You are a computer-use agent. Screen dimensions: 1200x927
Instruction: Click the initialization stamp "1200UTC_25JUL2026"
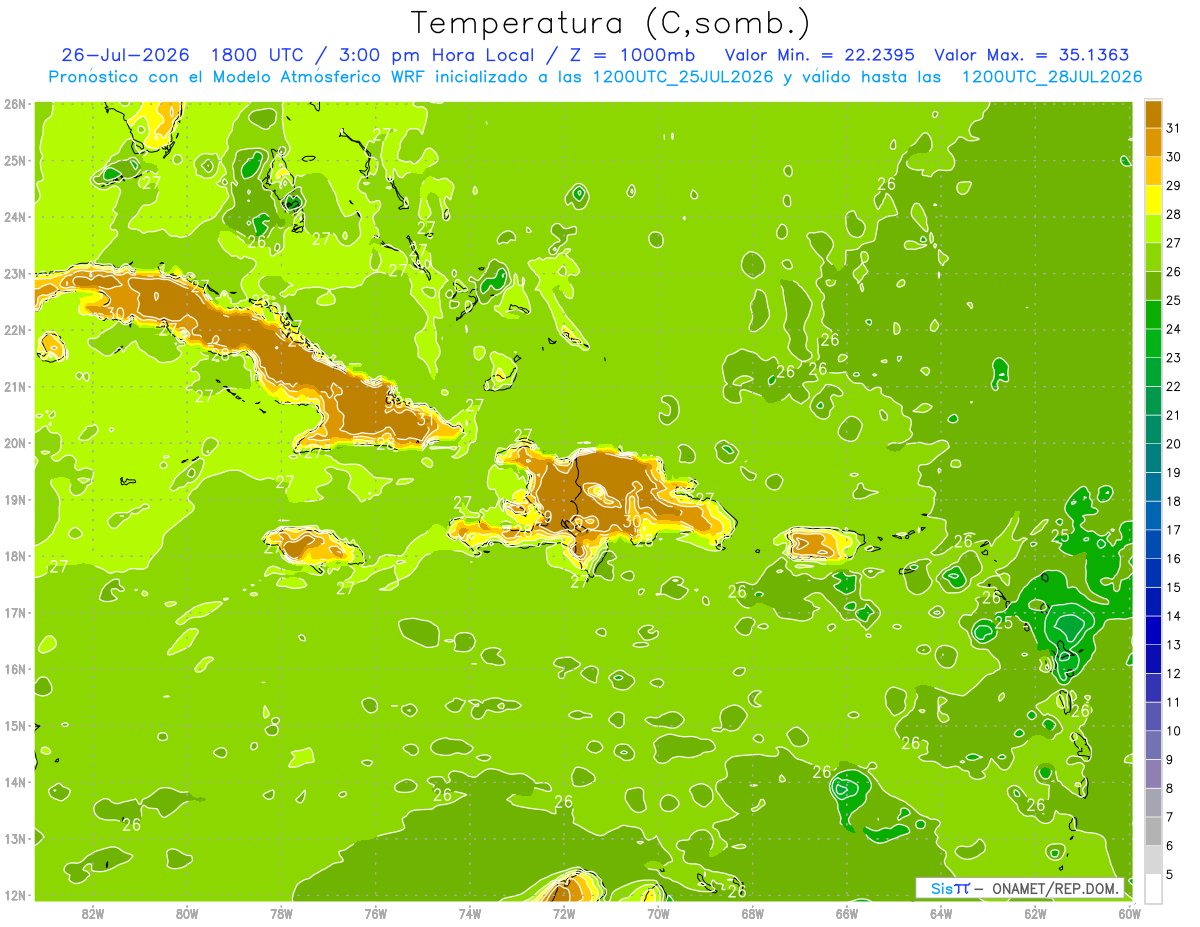pos(683,77)
